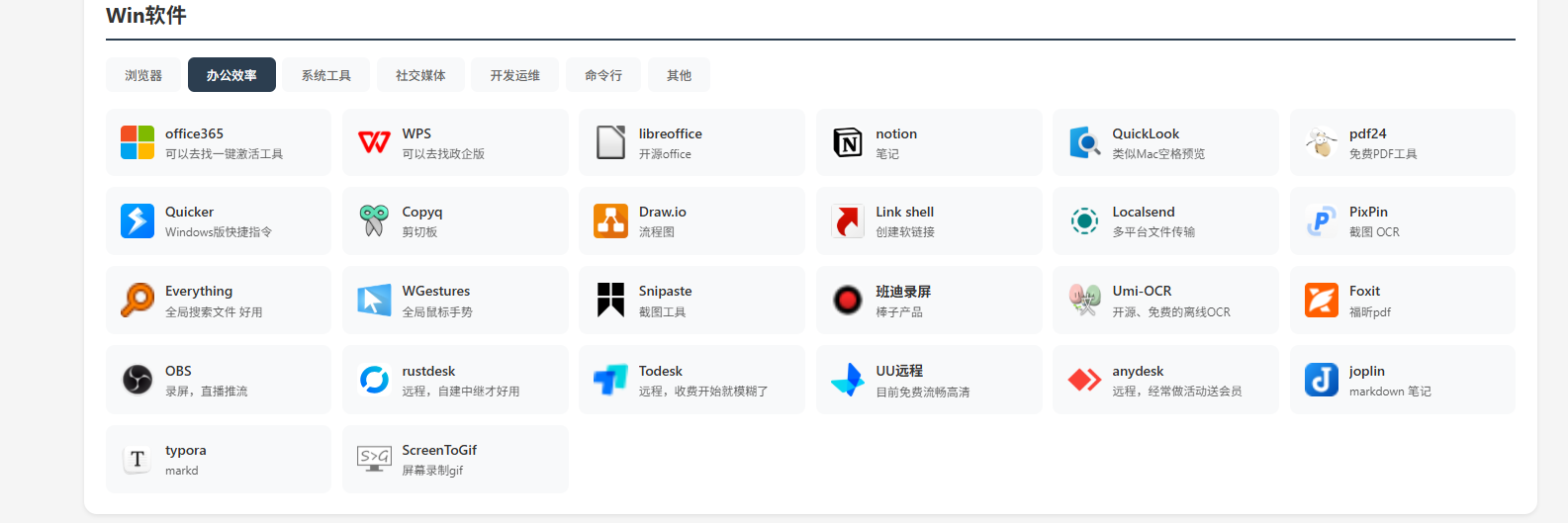Click the orange Foxit icon

[1321, 300]
